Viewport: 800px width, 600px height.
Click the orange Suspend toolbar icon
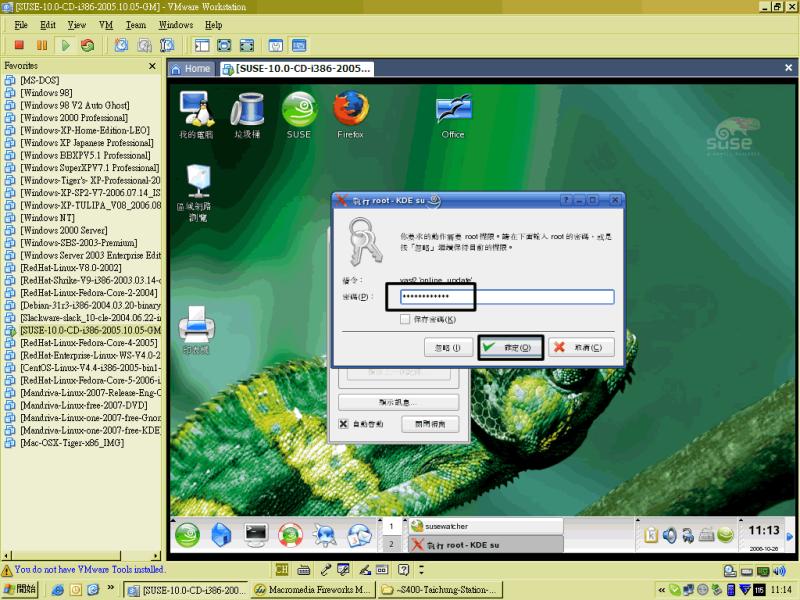pyautogui.click(x=42, y=45)
